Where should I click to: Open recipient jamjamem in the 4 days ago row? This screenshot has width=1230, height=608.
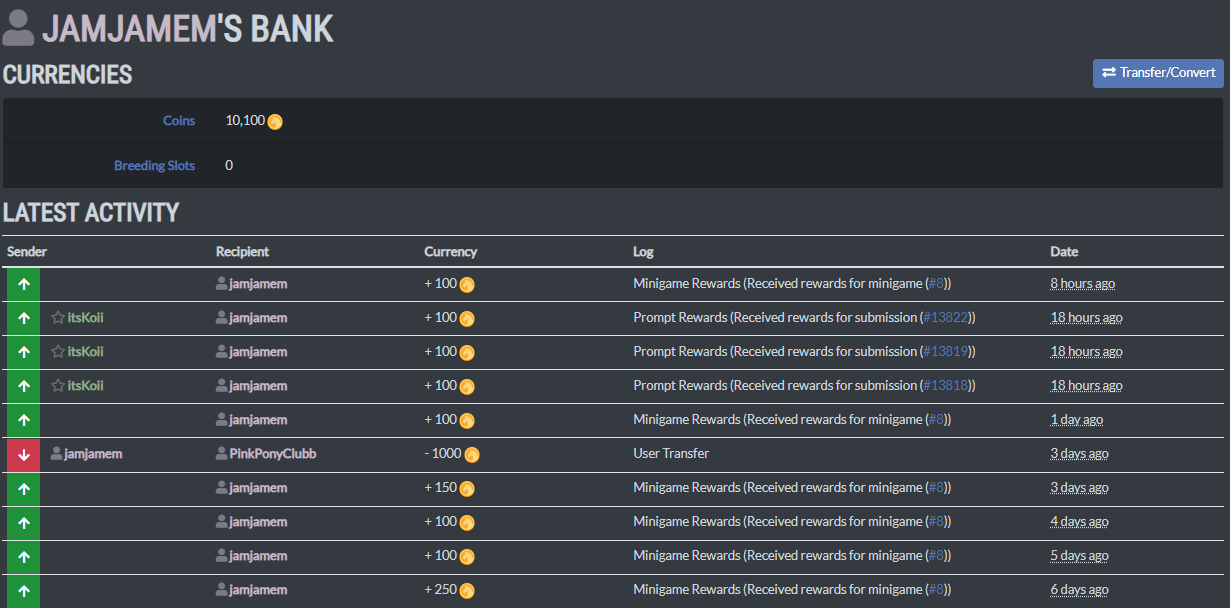coord(258,522)
